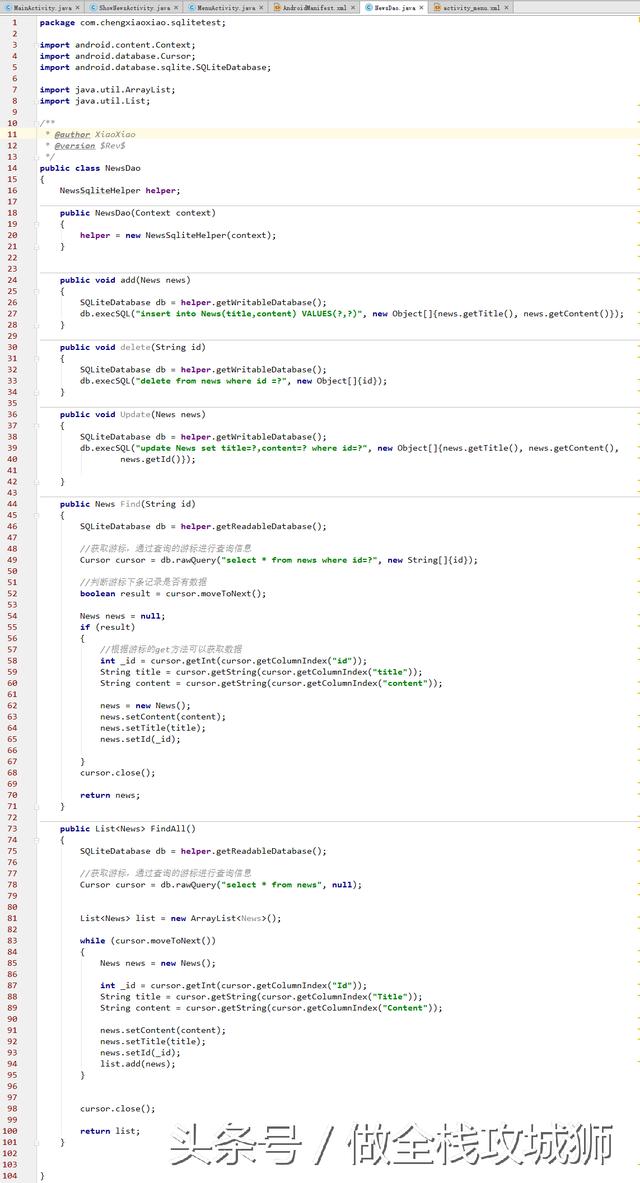Collapse the delete method body at line 31
This screenshot has width=640, height=1183.
[36, 358]
